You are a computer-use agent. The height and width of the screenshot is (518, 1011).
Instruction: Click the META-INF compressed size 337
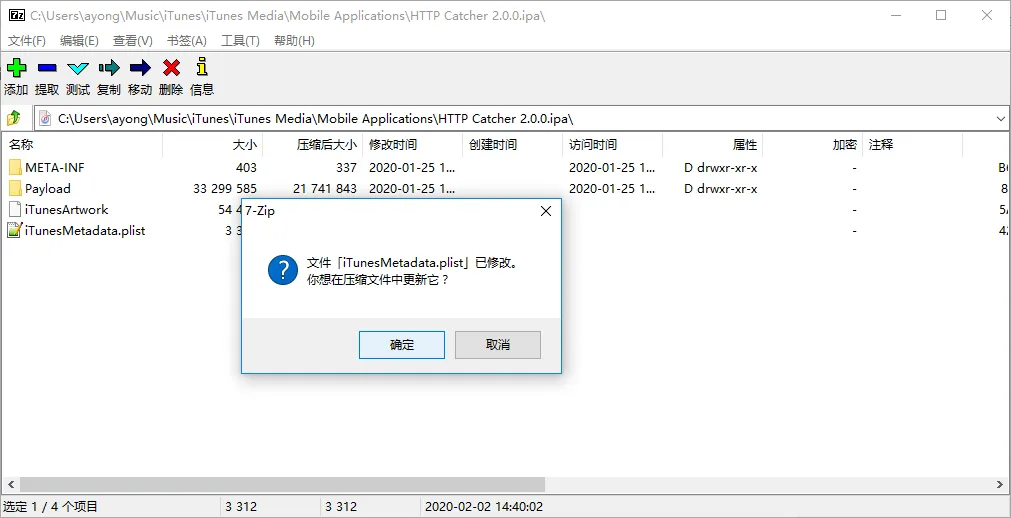click(346, 168)
